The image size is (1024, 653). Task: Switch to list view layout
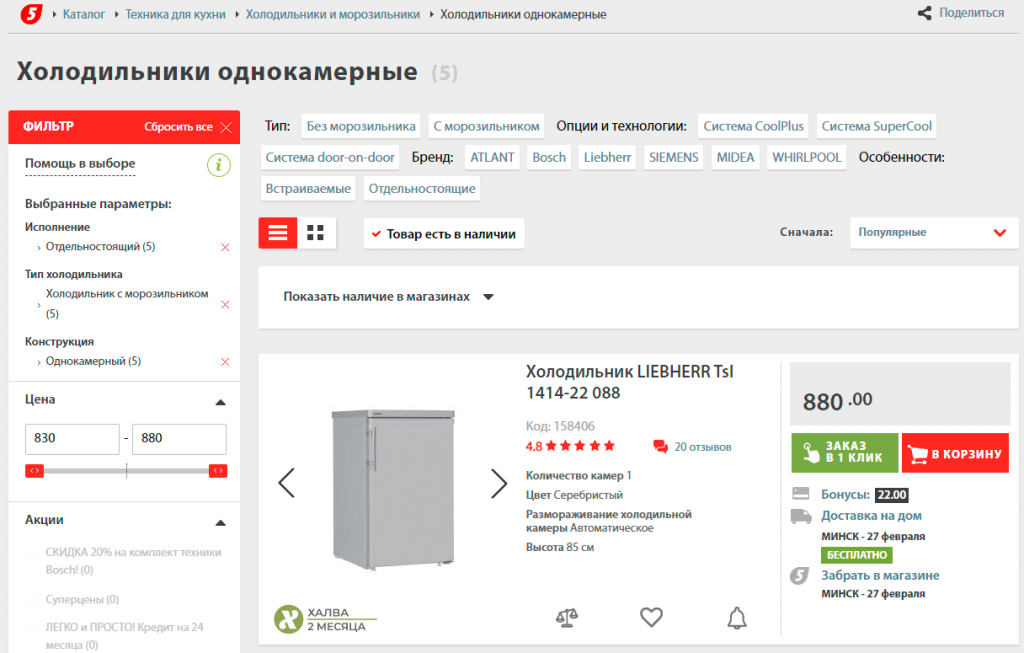point(278,233)
